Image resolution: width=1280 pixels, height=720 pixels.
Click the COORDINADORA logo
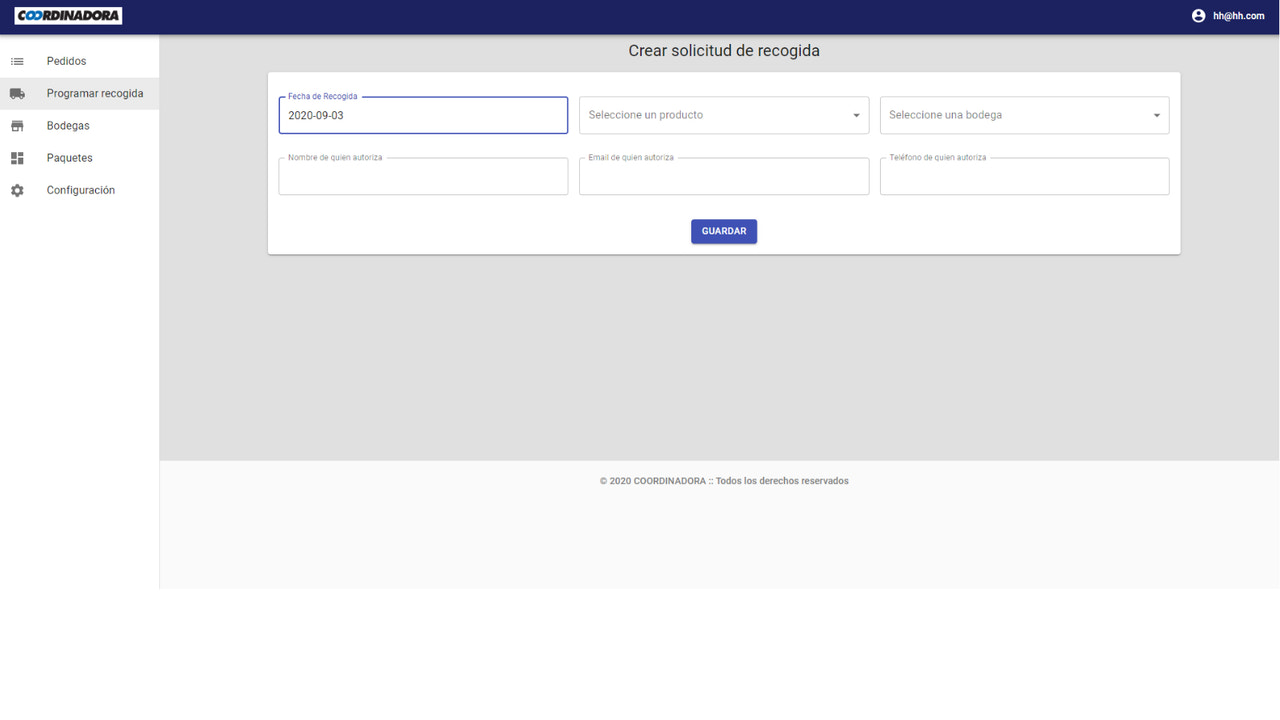[66, 15]
